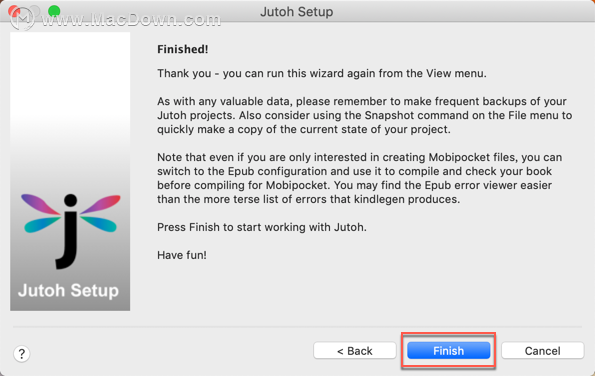Click the "Thank you" View menu sentence
Image resolution: width=595 pixels, height=376 pixels.
click(x=322, y=73)
